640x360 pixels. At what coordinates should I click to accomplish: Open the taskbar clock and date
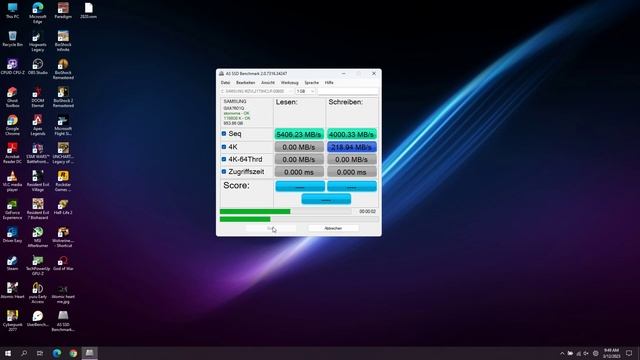point(611,353)
